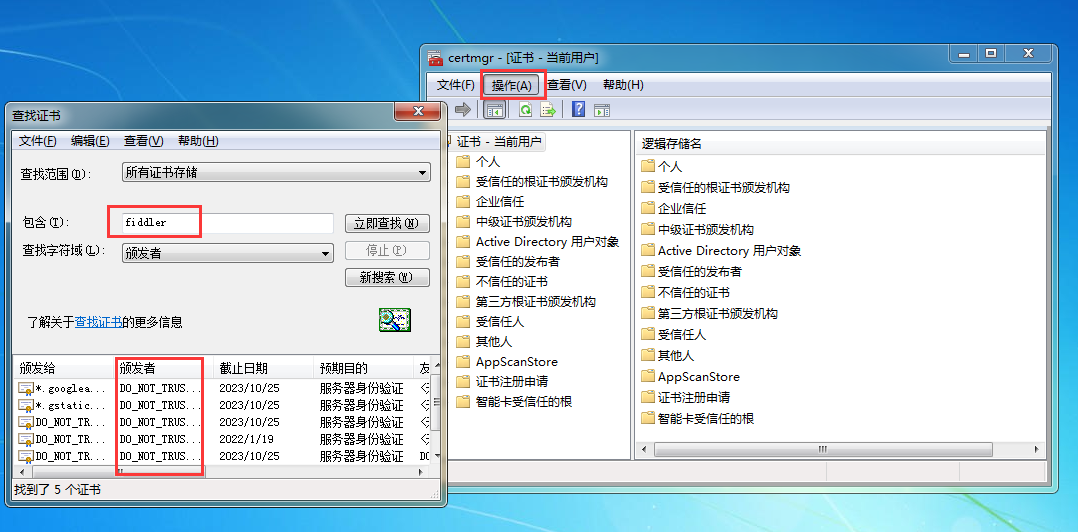Viewport: 1078px width, 532px height.
Task: Select 受信任的发布者 in right list pane
Action: [700, 271]
